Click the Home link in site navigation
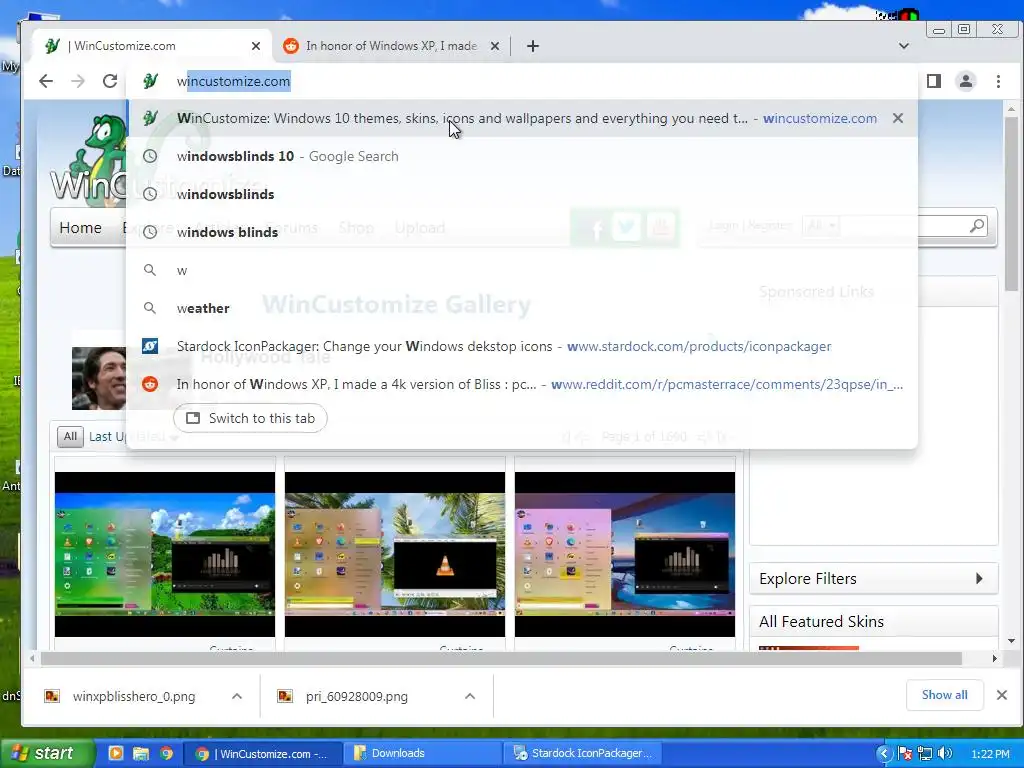Viewport: 1024px width, 768px height. click(80, 227)
